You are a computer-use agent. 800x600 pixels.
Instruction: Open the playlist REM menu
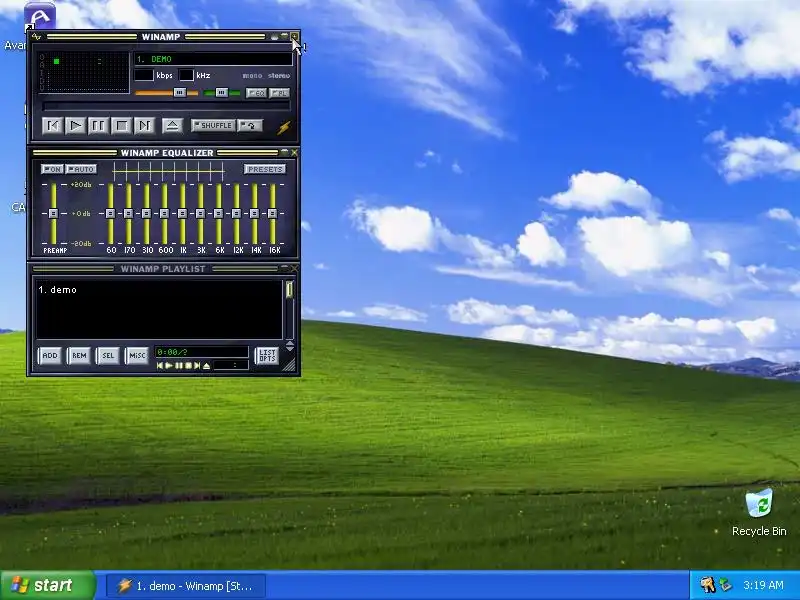(x=79, y=356)
